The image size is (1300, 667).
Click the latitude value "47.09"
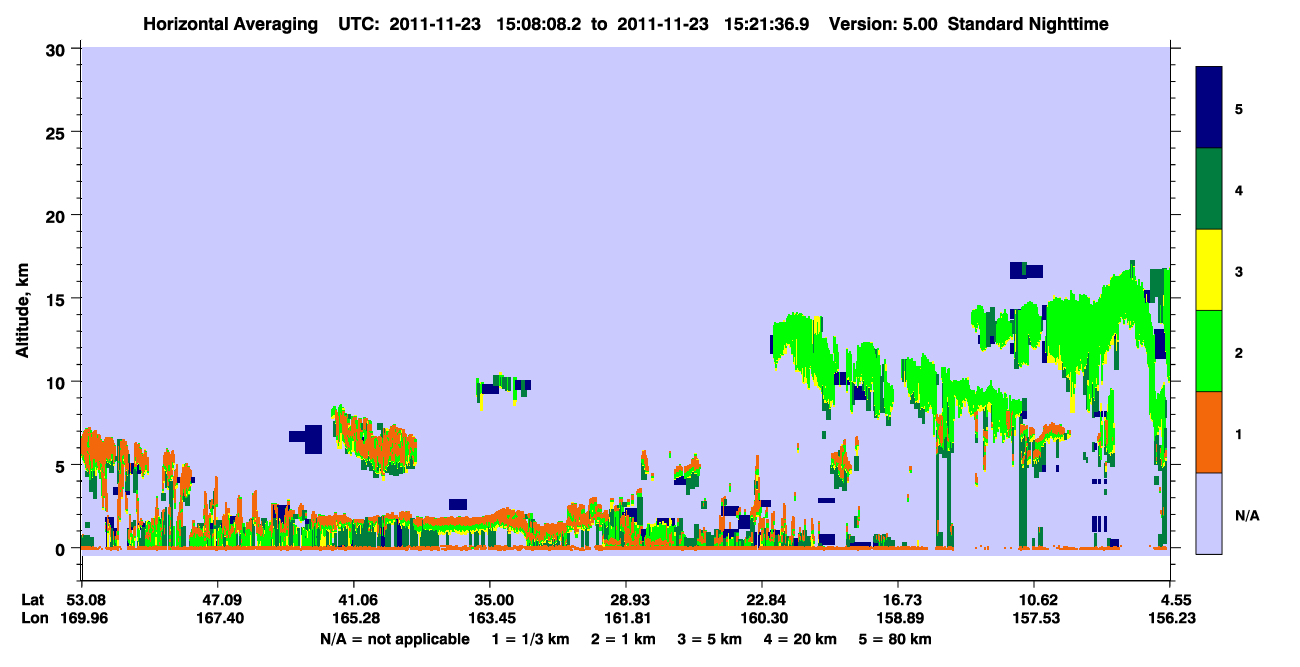pos(217,600)
